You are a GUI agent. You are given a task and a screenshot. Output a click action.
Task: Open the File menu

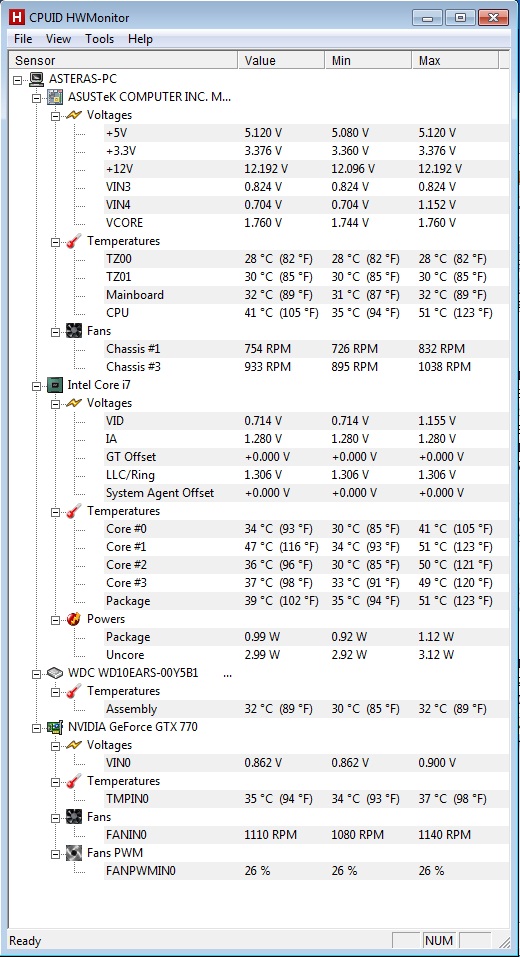[23, 39]
